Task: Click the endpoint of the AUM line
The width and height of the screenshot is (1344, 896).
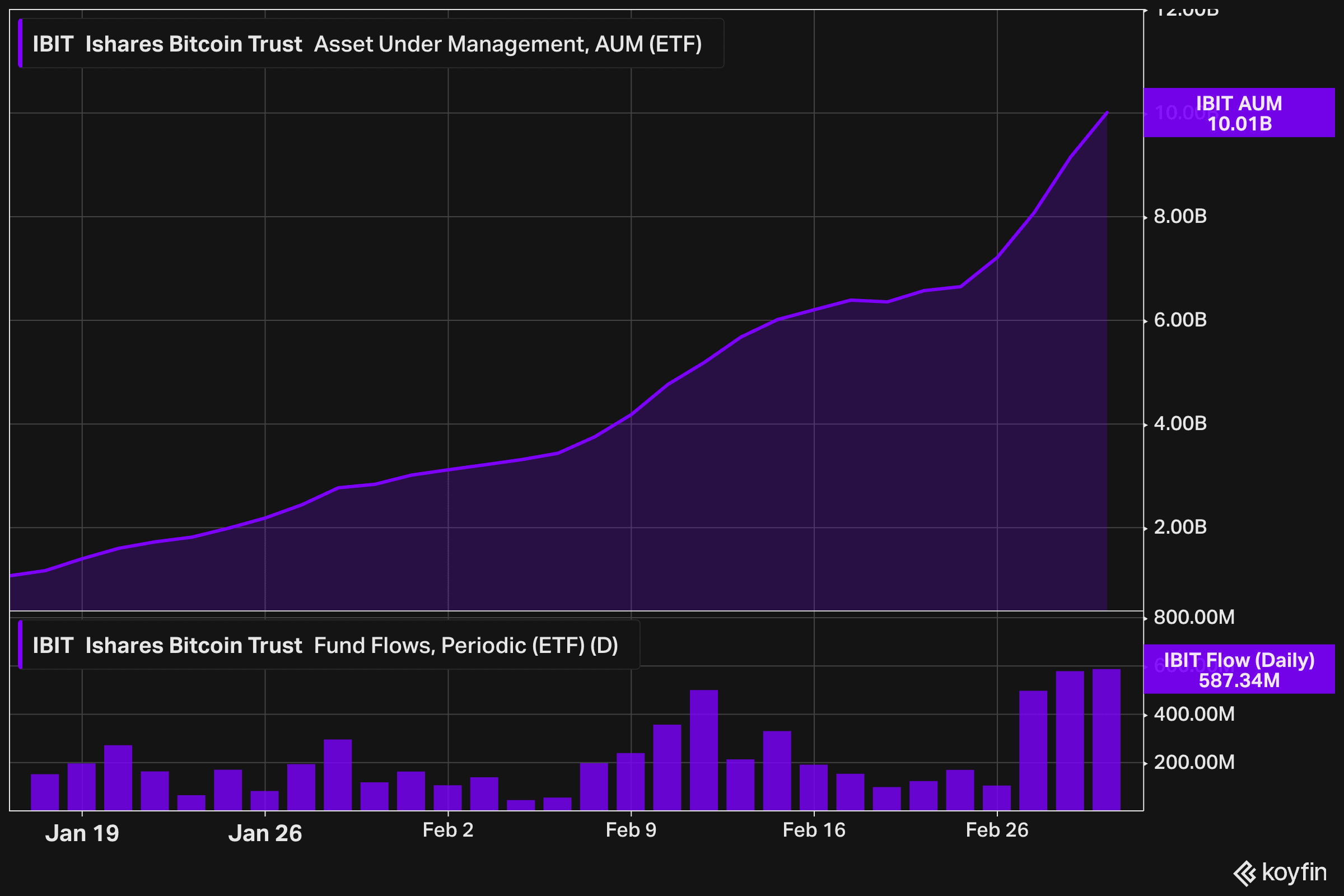Action: tap(1108, 112)
